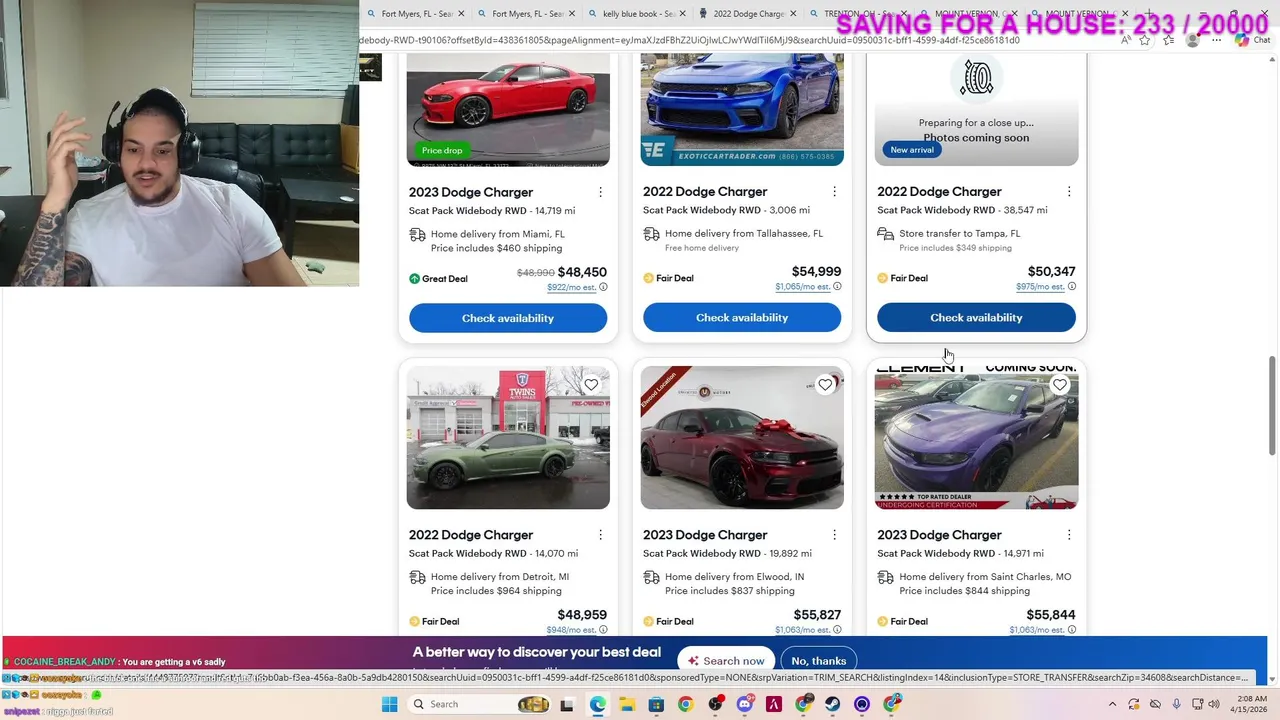
Task: Open Windows Start menu
Action: tap(389, 704)
